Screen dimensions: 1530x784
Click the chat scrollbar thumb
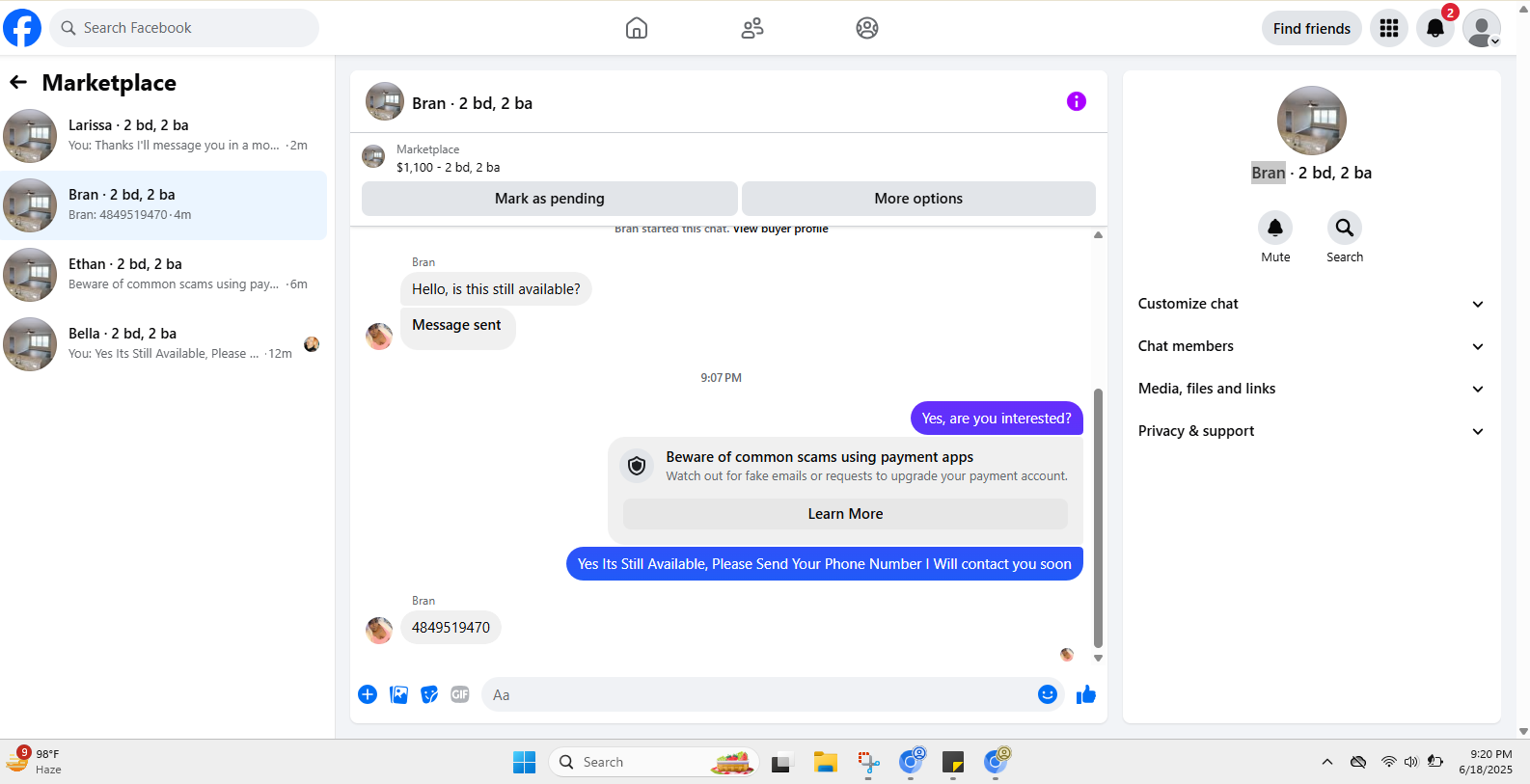click(1098, 518)
